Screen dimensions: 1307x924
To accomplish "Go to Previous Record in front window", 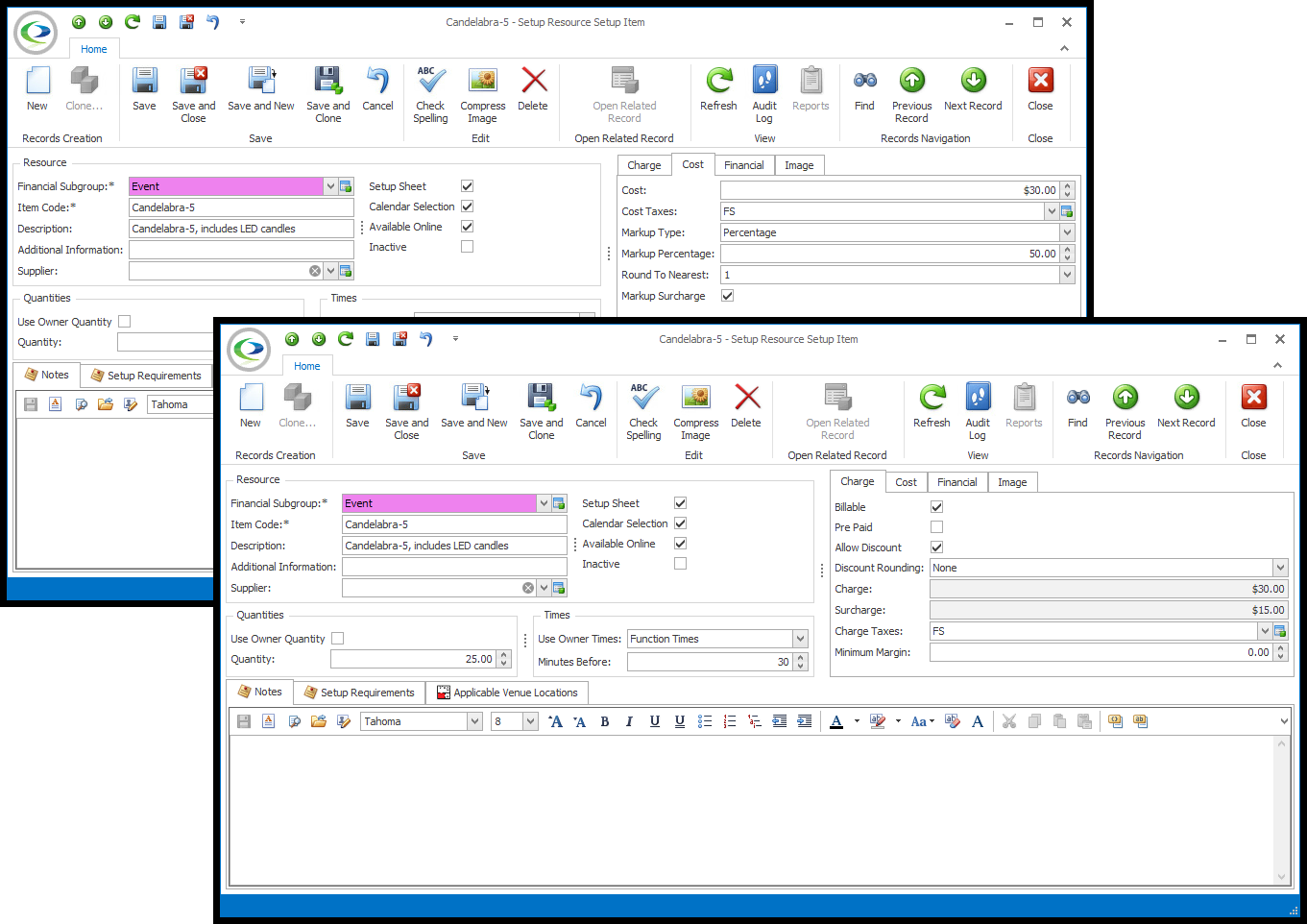I will [1125, 411].
